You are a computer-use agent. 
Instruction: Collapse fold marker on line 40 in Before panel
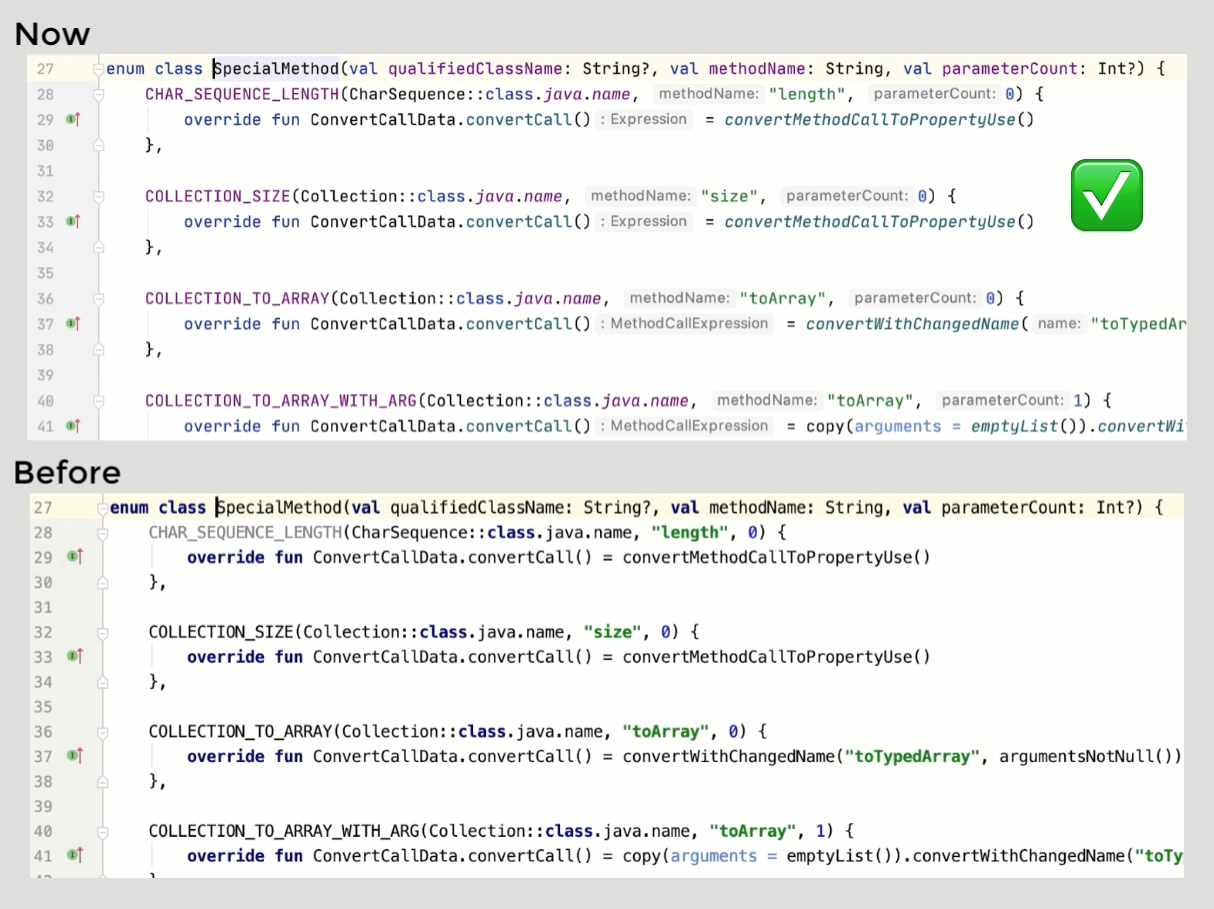tap(102, 831)
